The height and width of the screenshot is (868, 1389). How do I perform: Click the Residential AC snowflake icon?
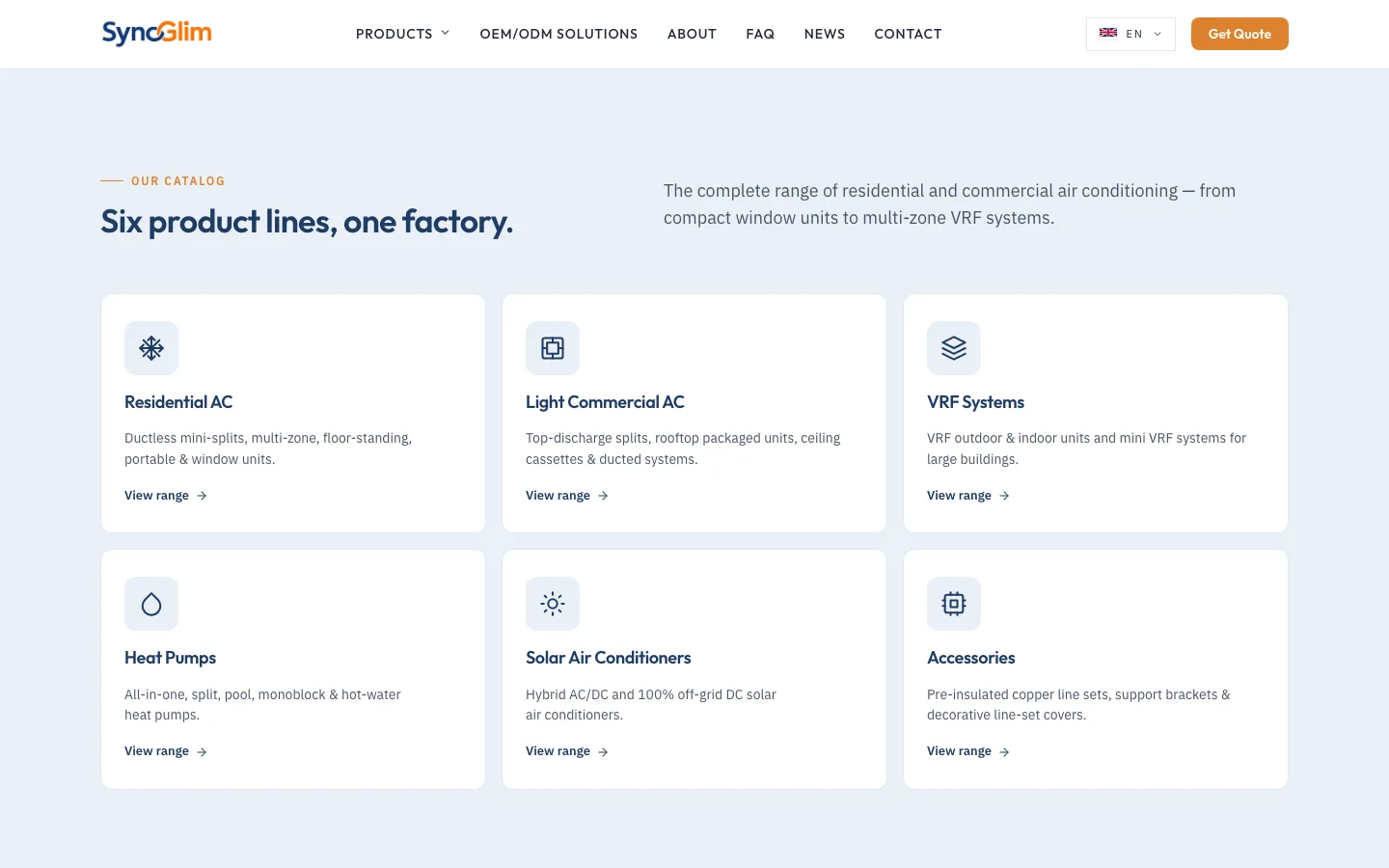[x=151, y=348]
